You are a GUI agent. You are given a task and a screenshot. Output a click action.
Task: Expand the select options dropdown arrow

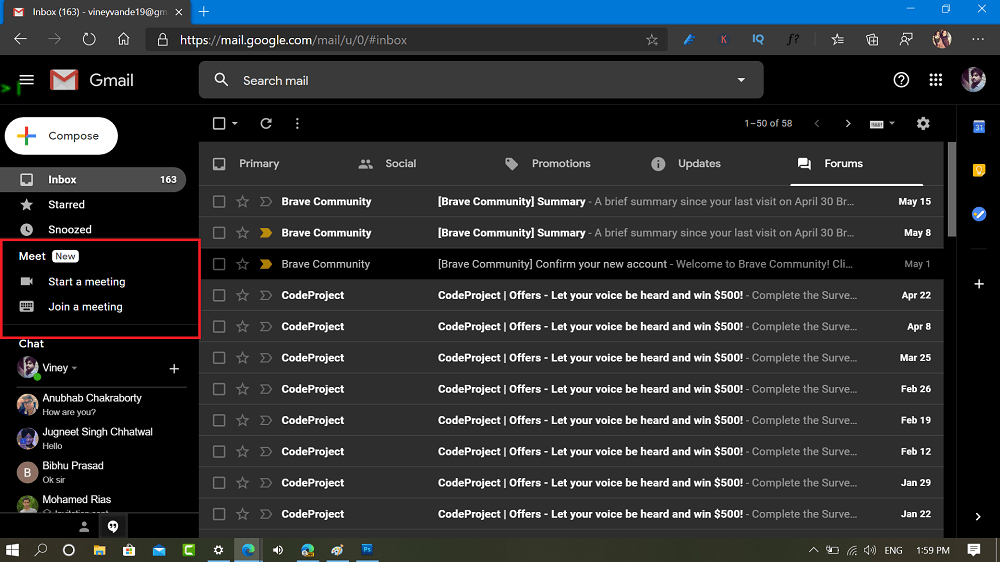tap(235, 123)
